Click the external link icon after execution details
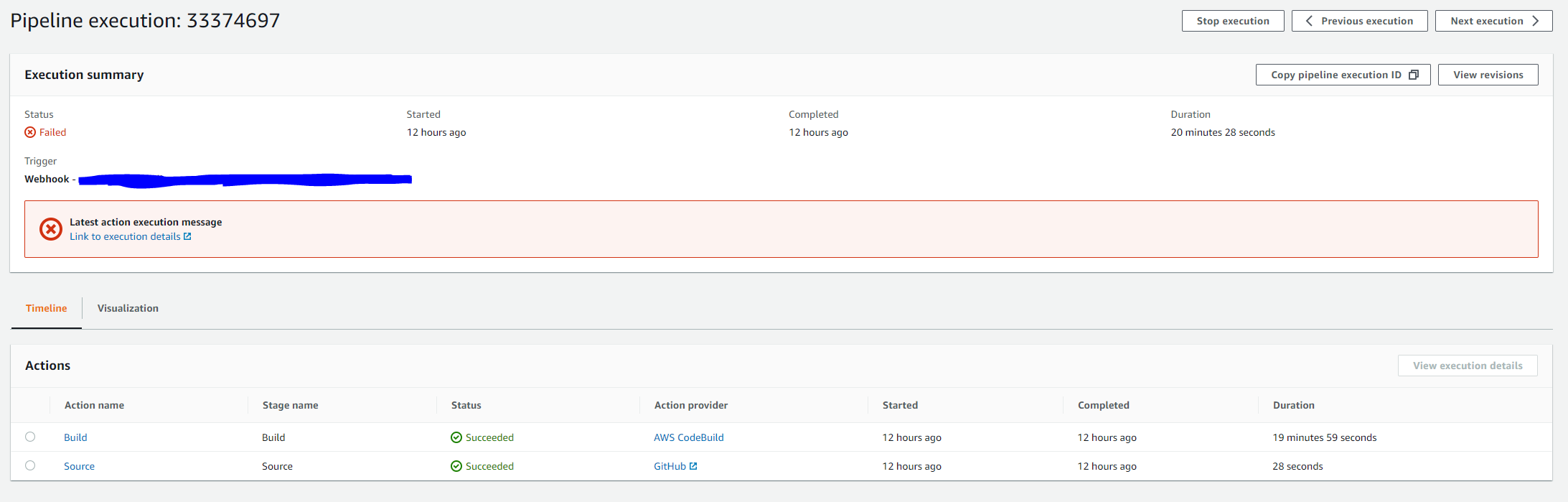1568x502 pixels. (187, 236)
